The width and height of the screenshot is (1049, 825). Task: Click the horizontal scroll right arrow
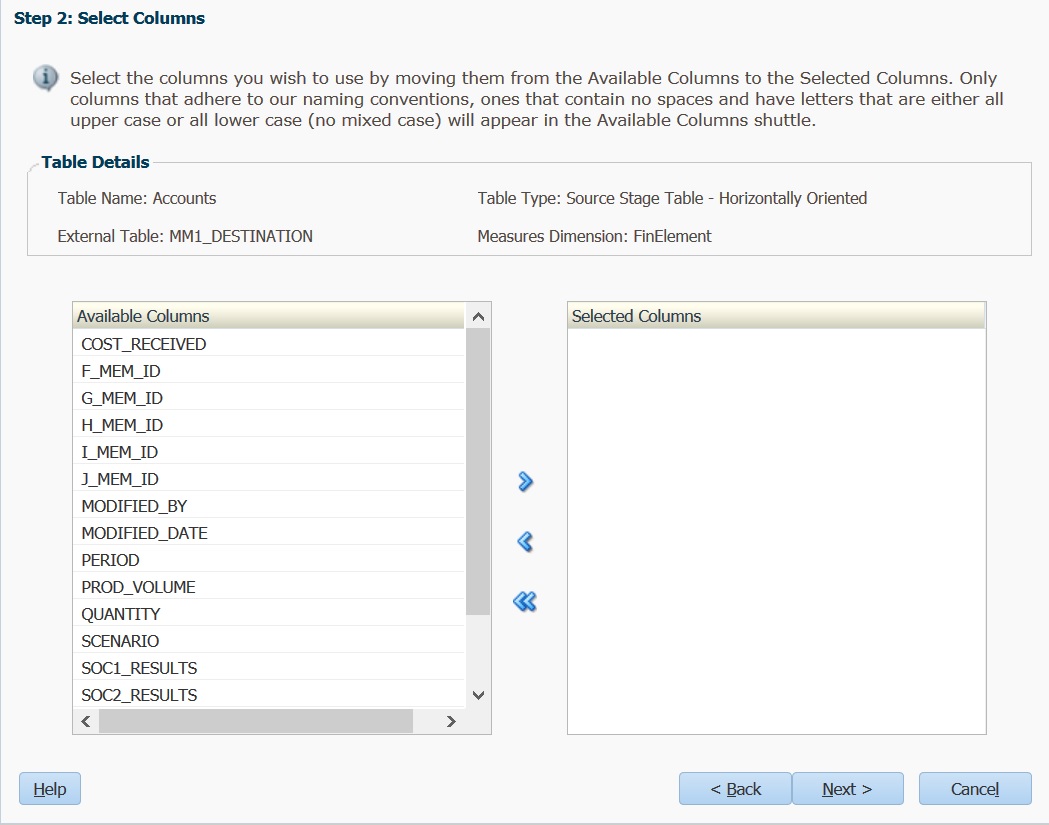click(451, 721)
